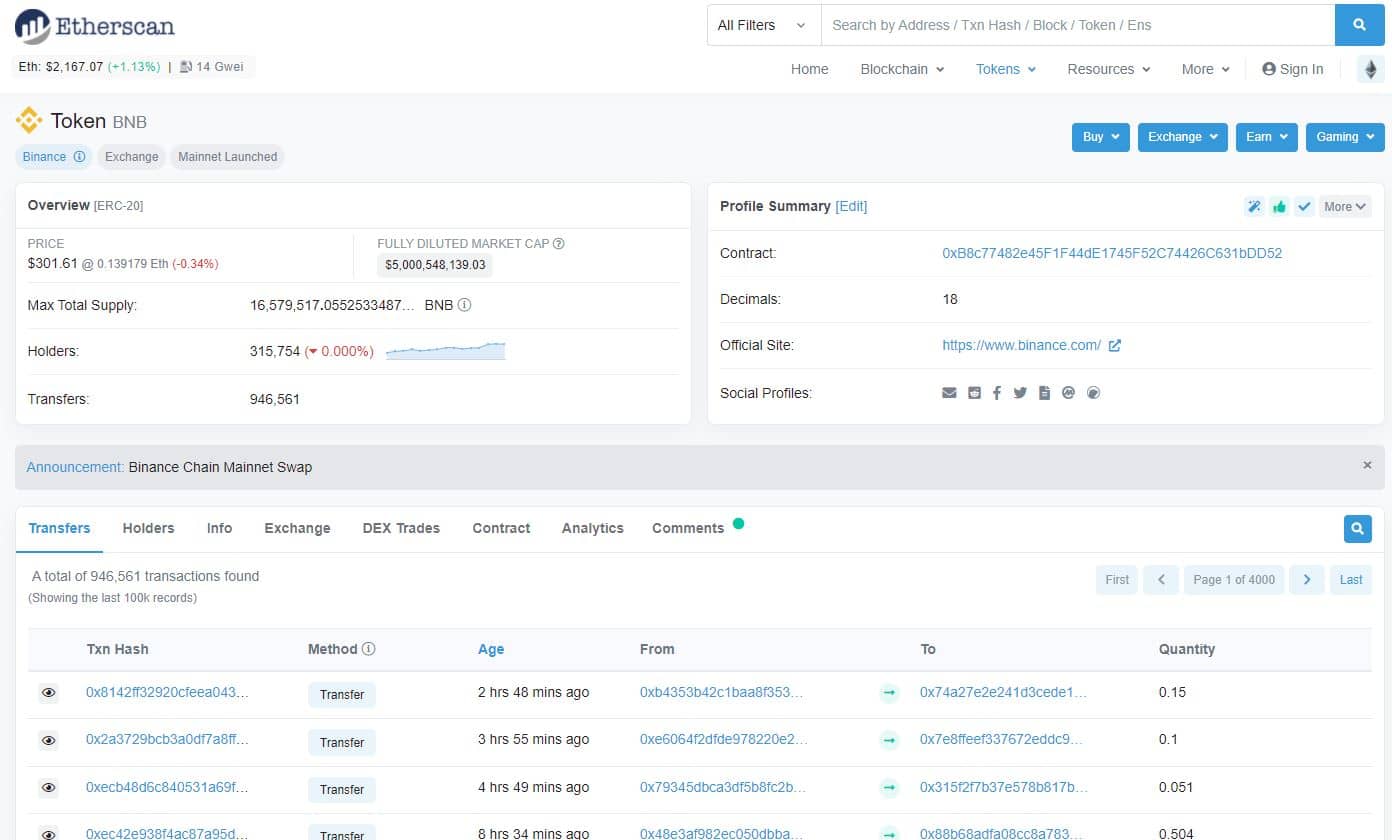Switch to the Comments tab
1392x840 pixels.
pyautogui.click(x=688, y=528)
